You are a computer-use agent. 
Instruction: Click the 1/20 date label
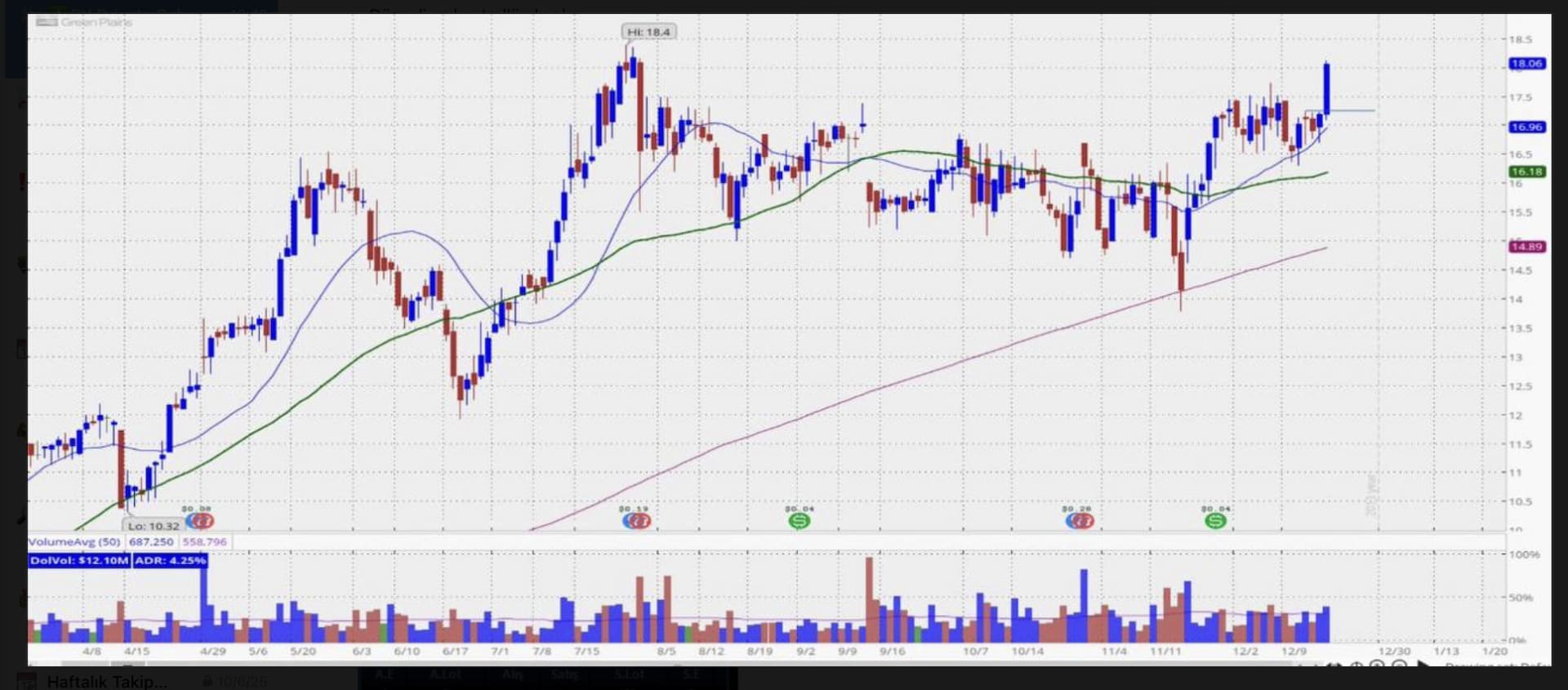pyautogui.click(x=1494, y=652)
